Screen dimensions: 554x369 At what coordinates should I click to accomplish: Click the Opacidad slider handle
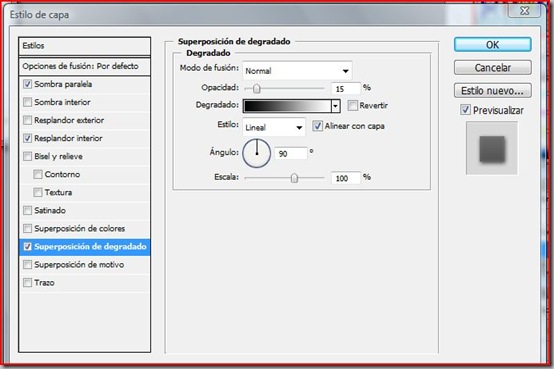pos(257,88)
